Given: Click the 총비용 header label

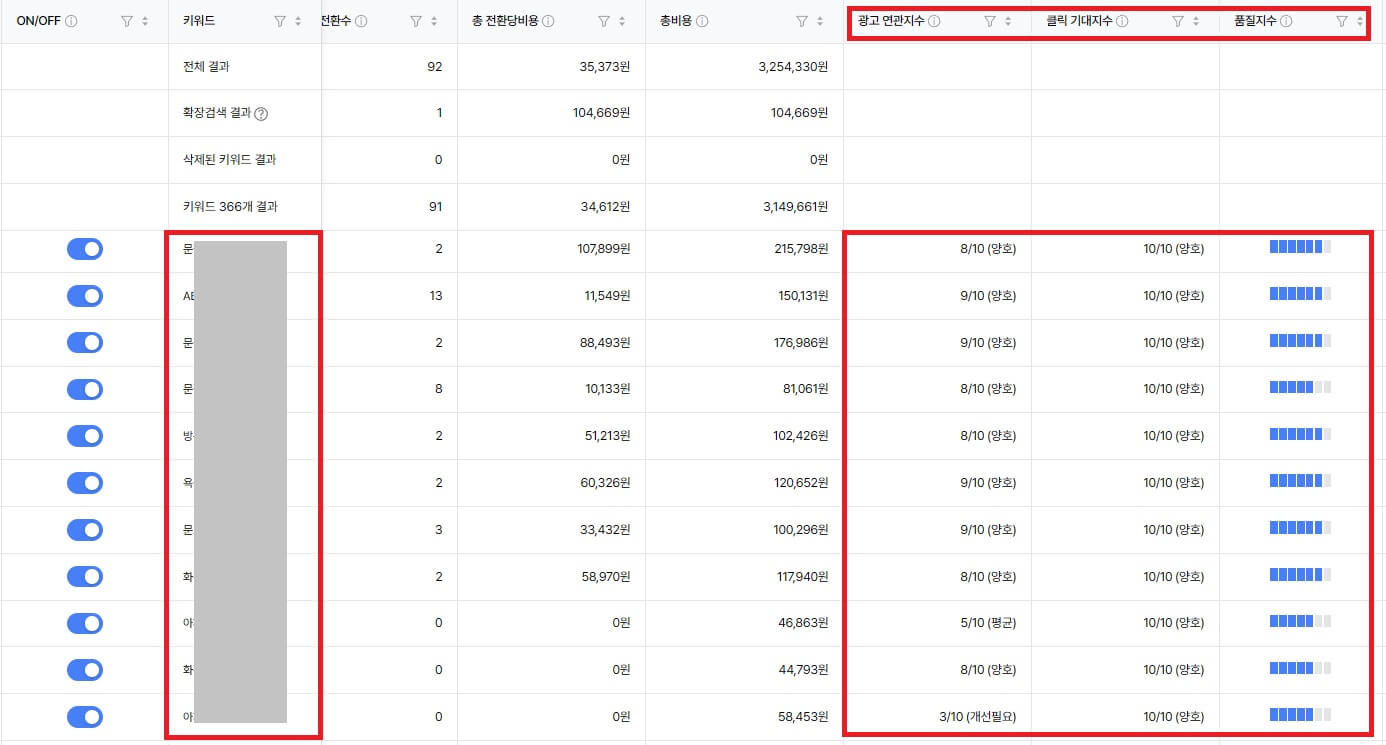Looking at the screenshot, I should click(x=677, y=21).
